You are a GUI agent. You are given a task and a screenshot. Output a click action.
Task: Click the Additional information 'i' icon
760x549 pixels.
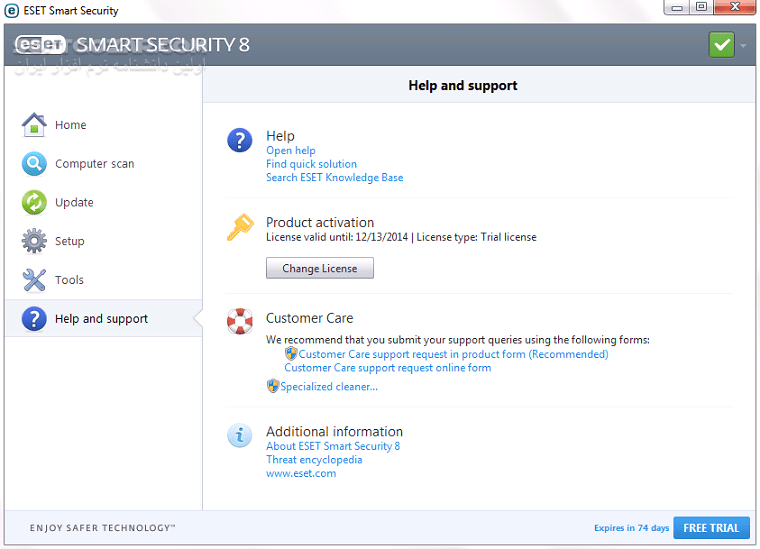coord(239,435)
